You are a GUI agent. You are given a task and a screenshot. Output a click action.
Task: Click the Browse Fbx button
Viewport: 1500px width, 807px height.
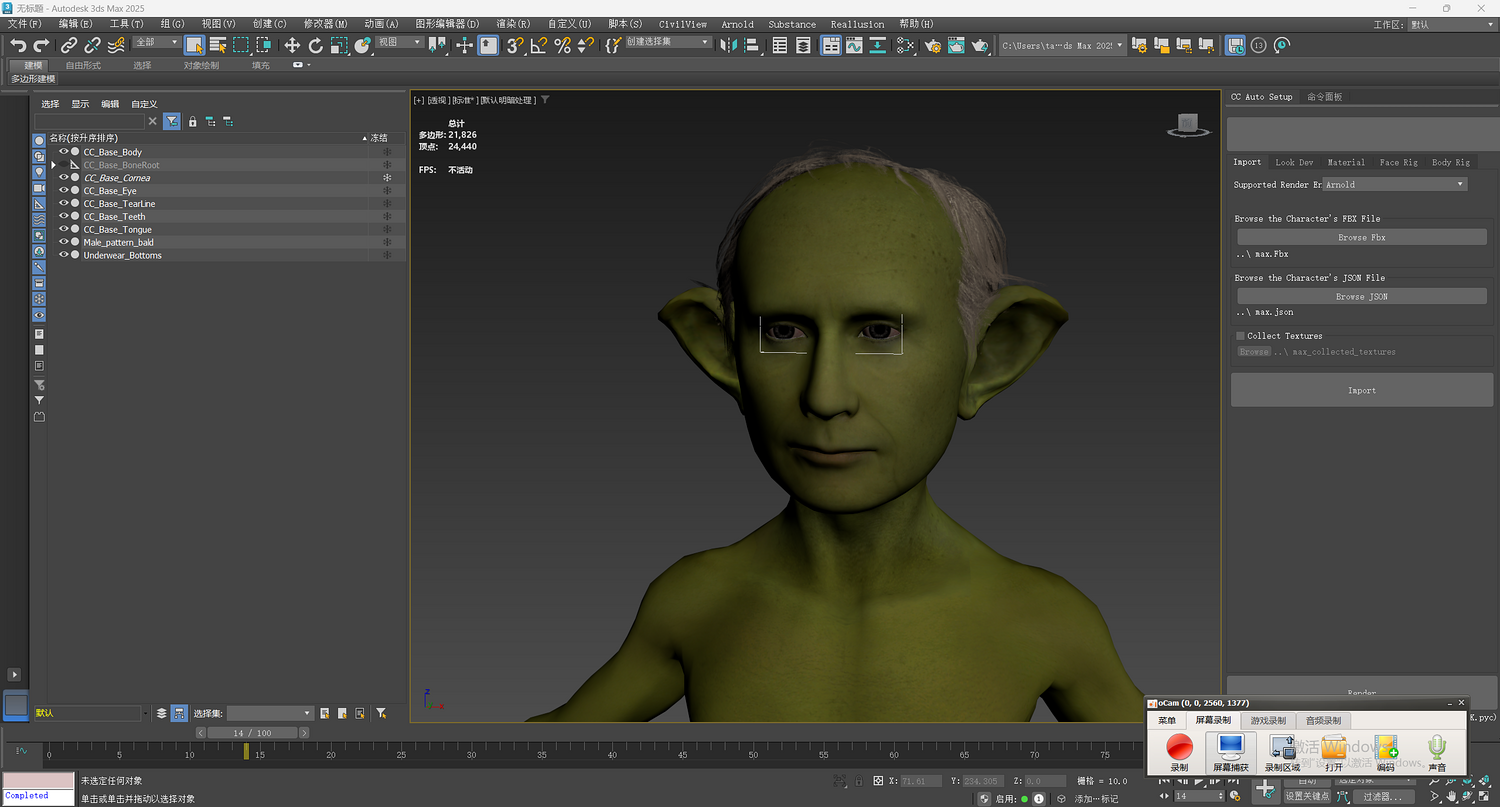click(1361, 237)
